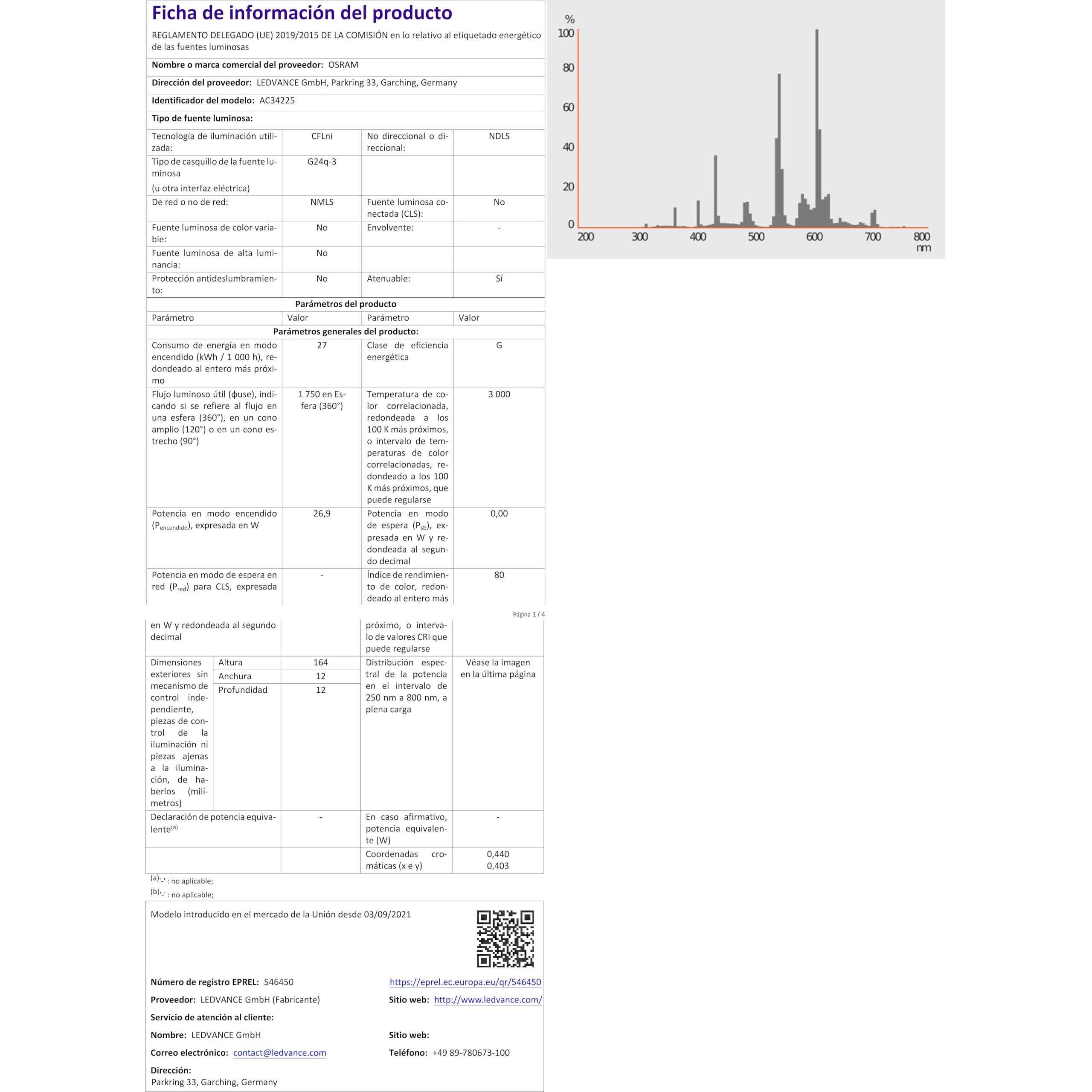This screenshot has height=1092, width=1092.
Task: Click the 'Página 1 / 4' page indicator
Action: (x=529, y=614)
